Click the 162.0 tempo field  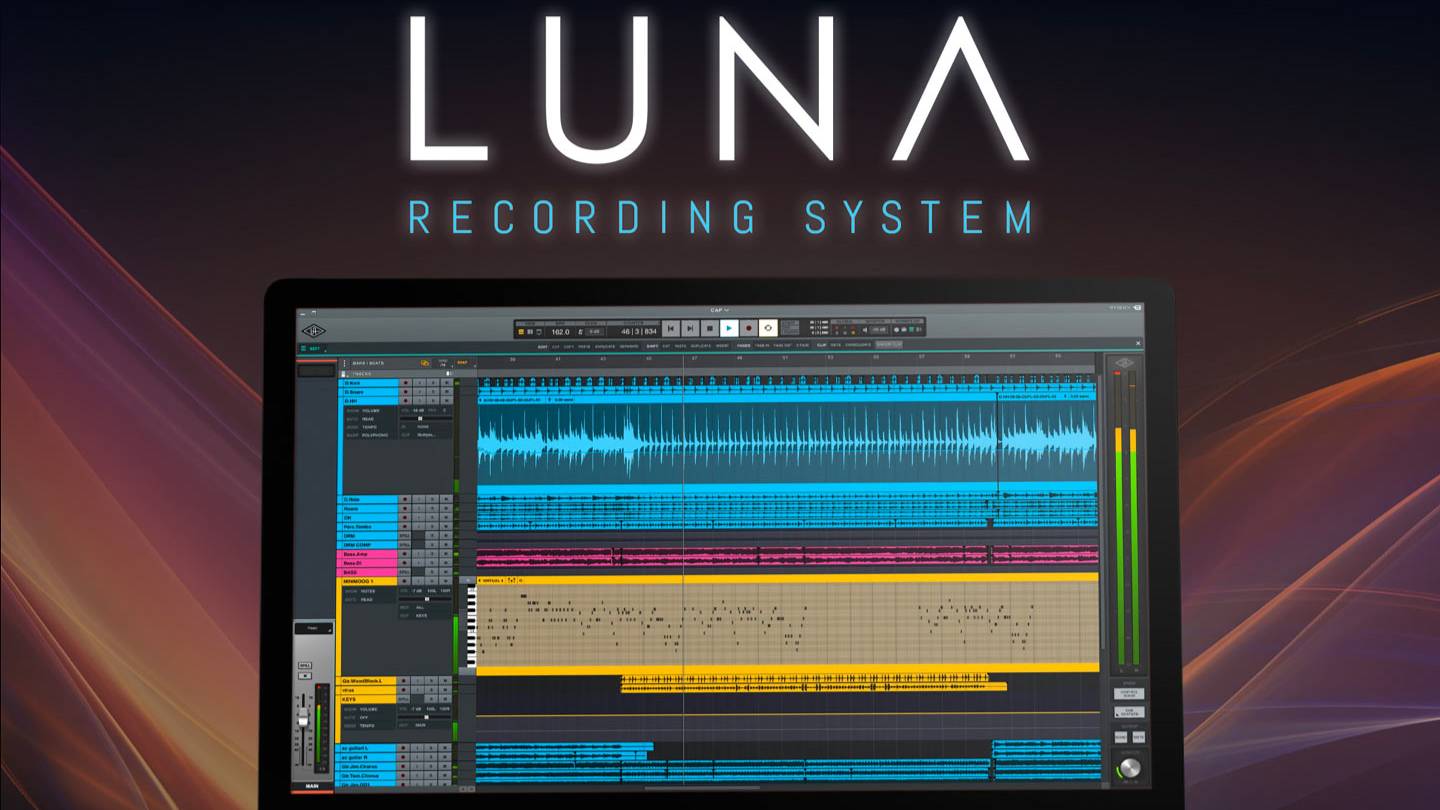[x=560, y=331]
